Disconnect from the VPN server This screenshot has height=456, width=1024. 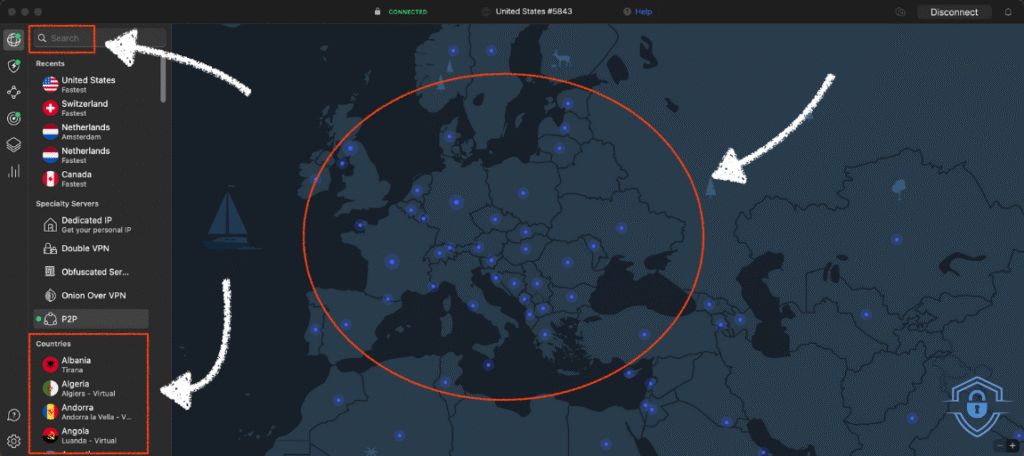coord(954,12)
